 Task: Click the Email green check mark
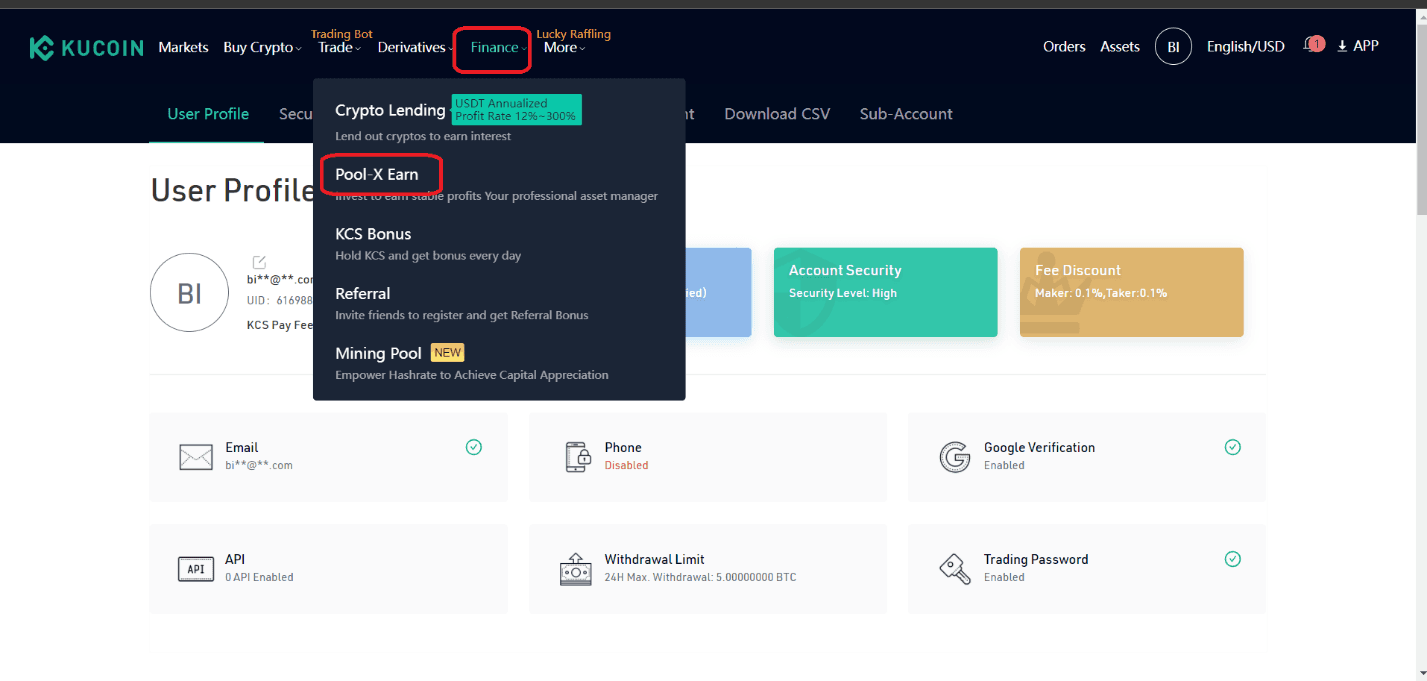tap(474, 447)
